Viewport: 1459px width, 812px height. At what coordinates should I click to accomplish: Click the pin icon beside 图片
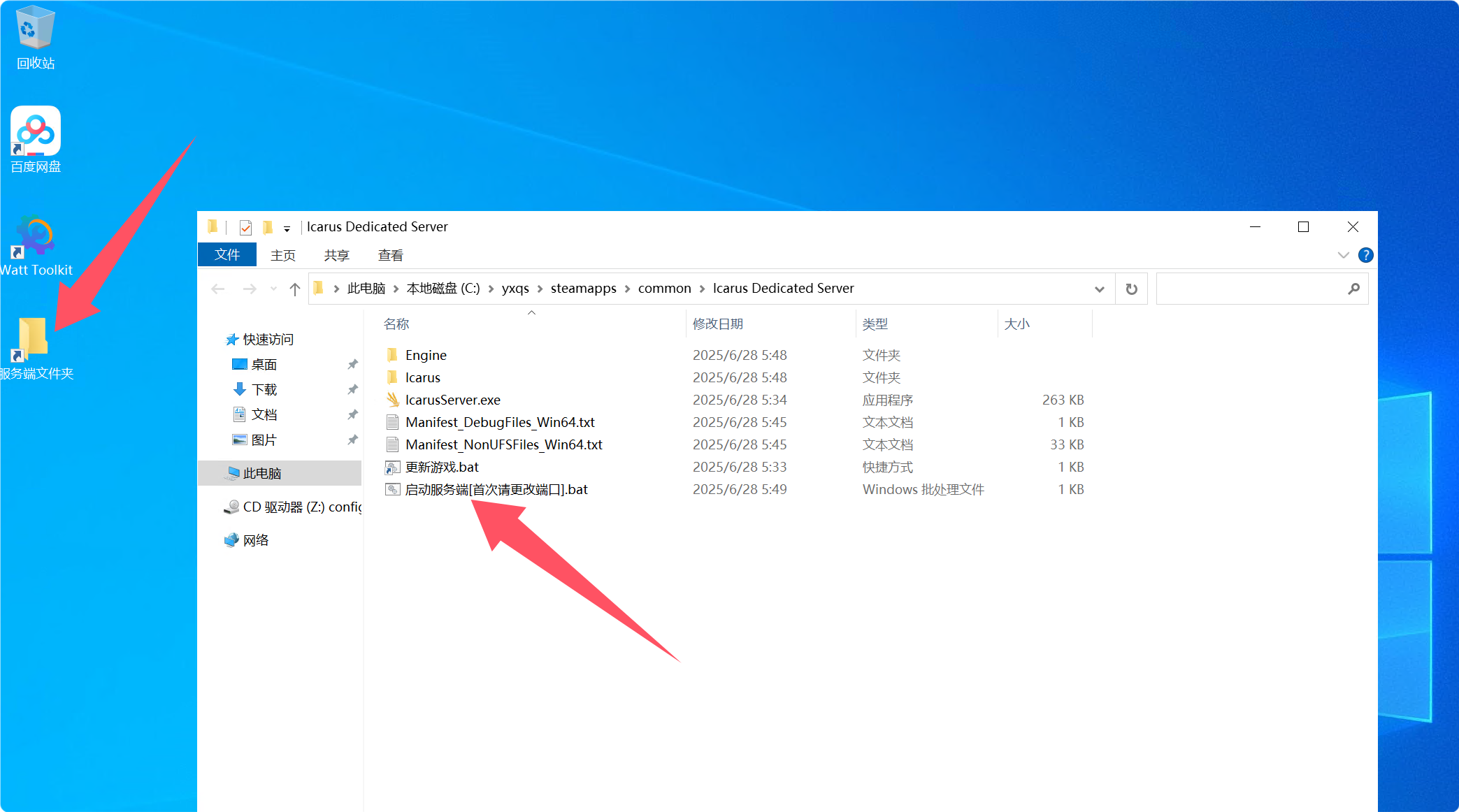coord(352,440)
